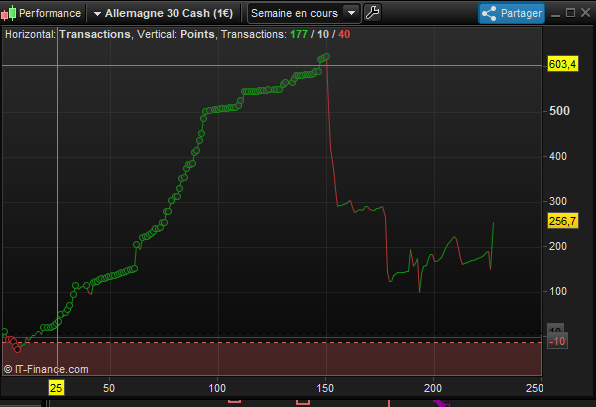The width and height of the screenshot is (596, 407).
Task: Click the 100 horizontal axis label
Action: click(x=217, y=388)
